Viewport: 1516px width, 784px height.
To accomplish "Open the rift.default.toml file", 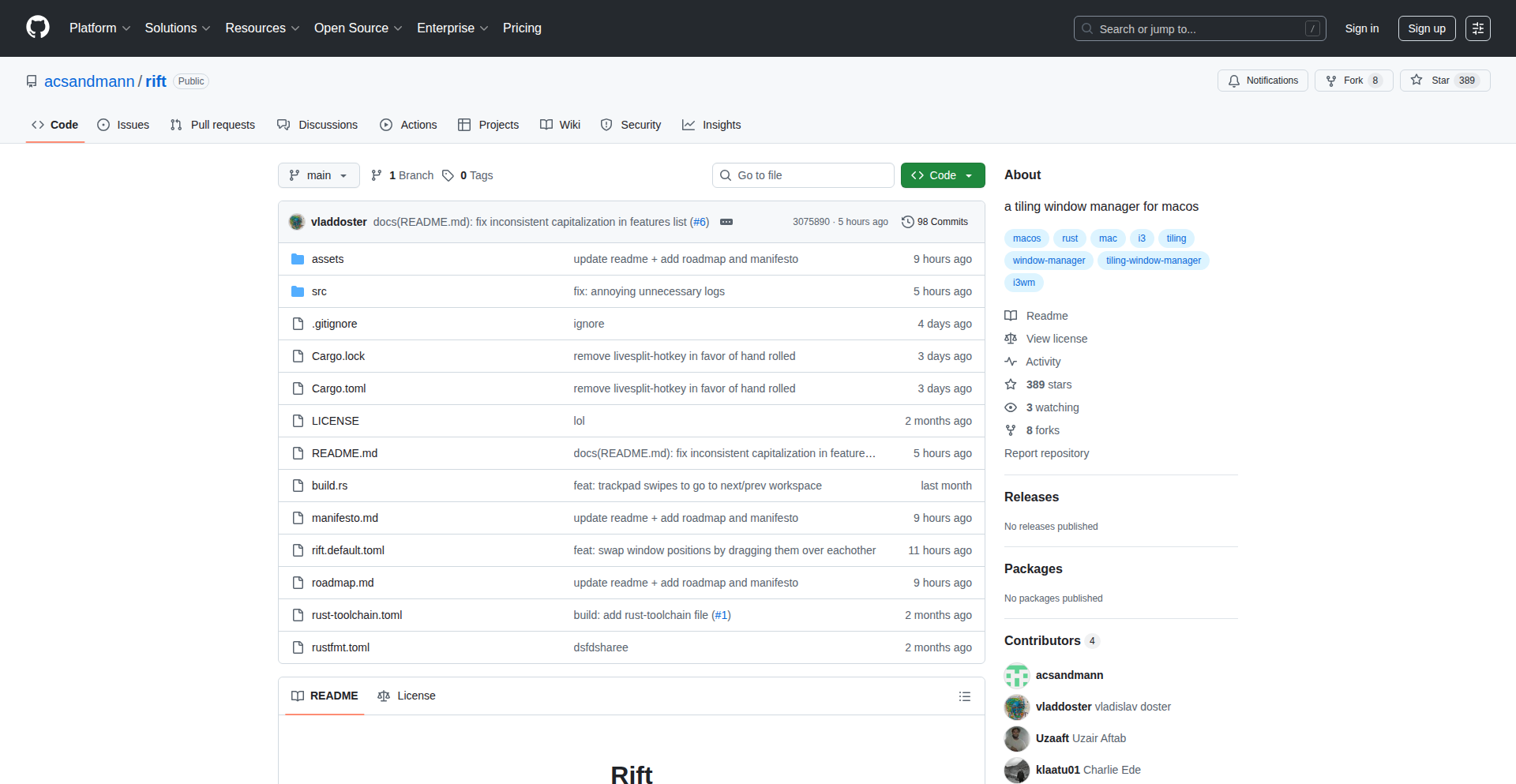I will click(x=347, y=550).
